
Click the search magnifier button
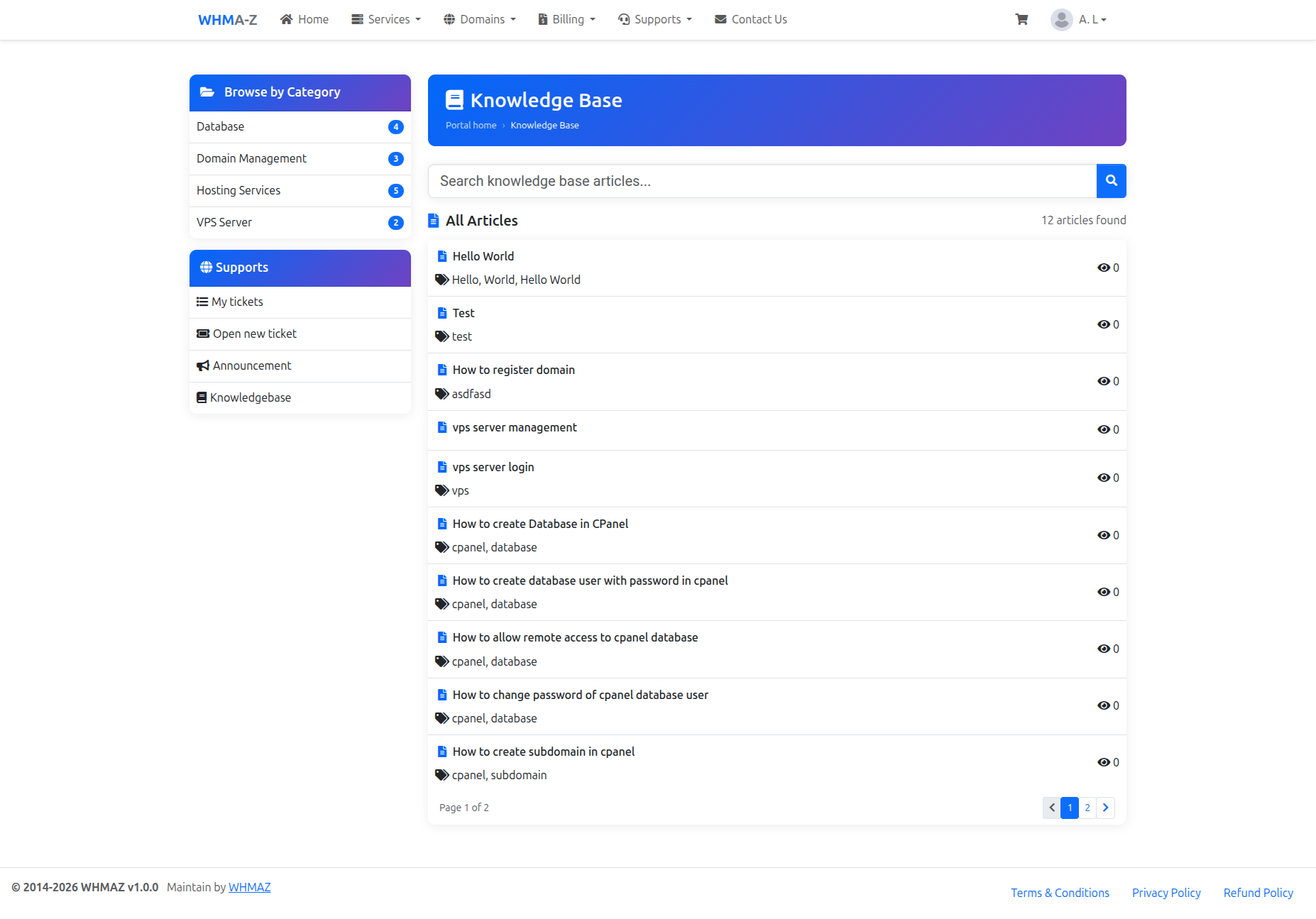point(1111,181)
